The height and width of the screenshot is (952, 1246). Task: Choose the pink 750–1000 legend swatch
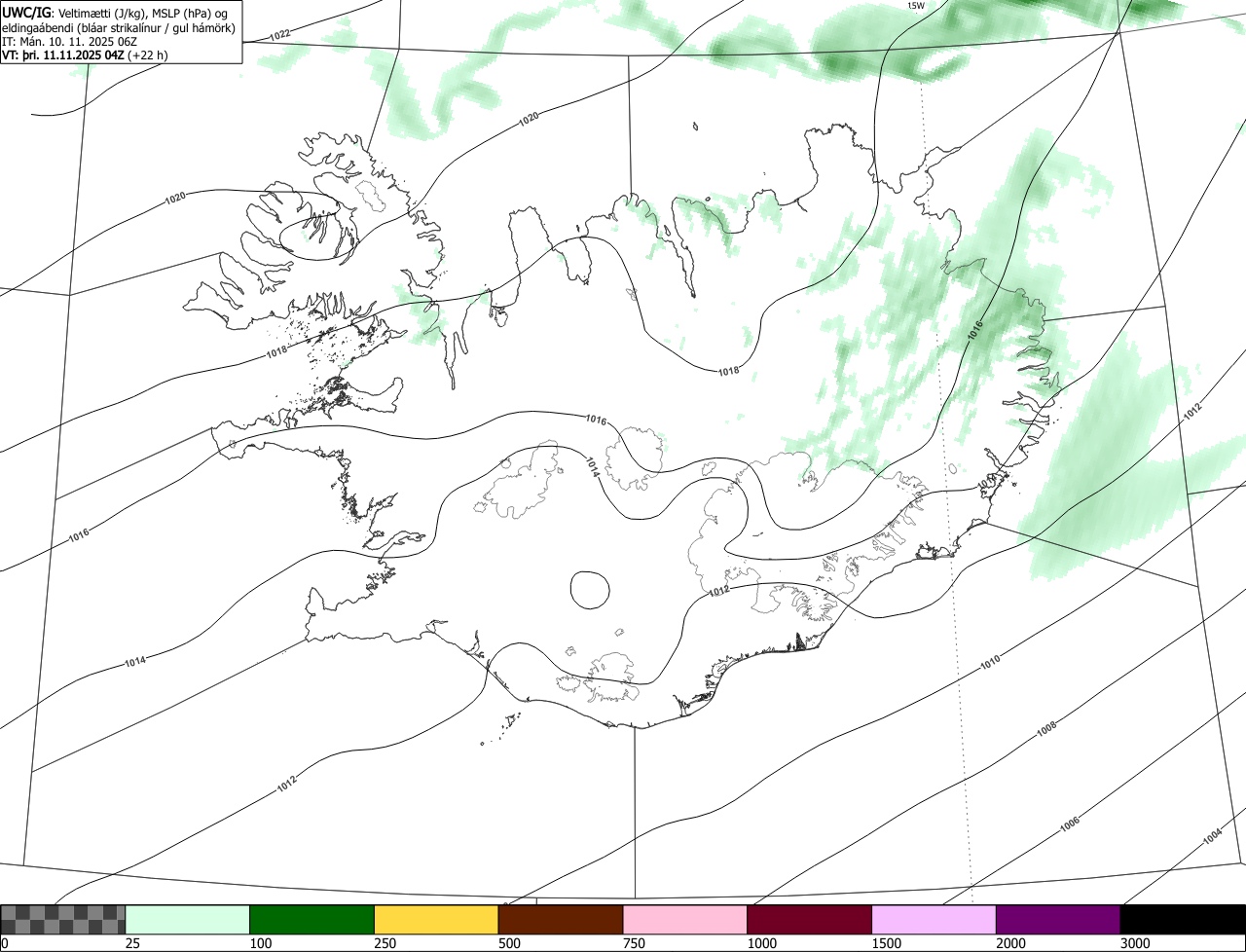point(685,919)
